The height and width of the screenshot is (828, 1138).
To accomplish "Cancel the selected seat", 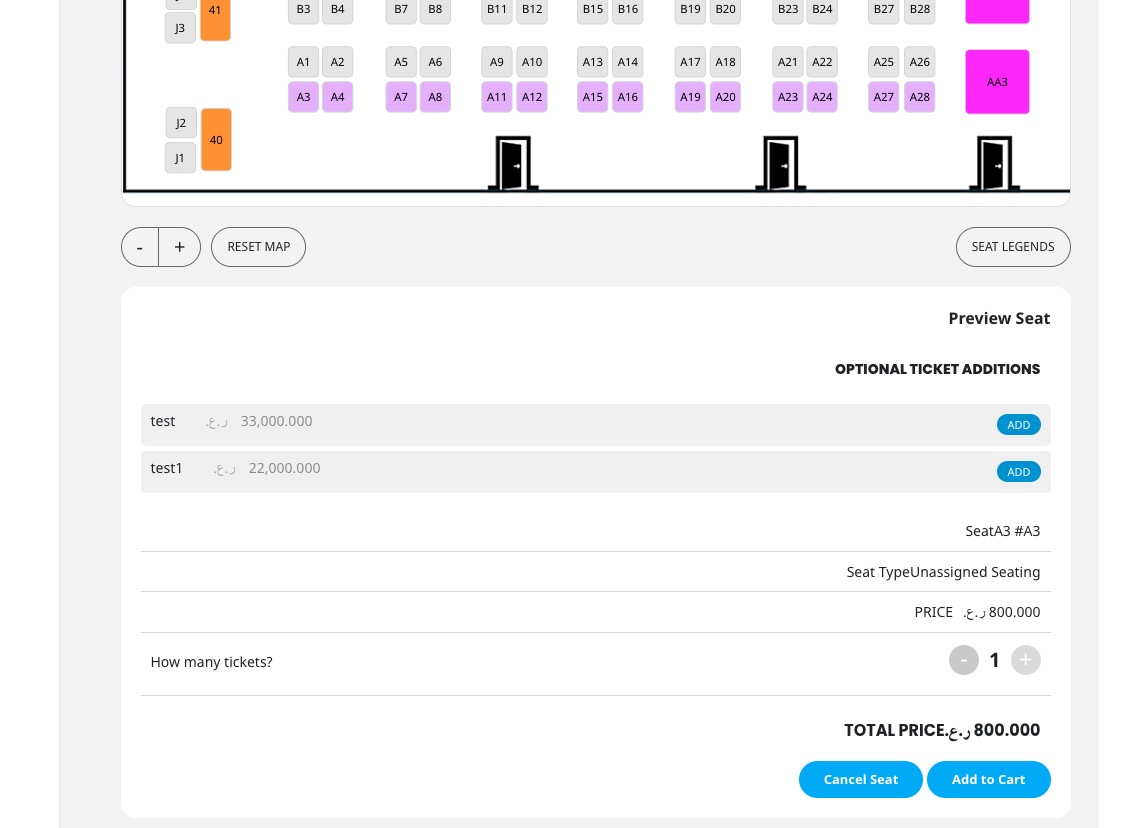I will click(860, 780).
